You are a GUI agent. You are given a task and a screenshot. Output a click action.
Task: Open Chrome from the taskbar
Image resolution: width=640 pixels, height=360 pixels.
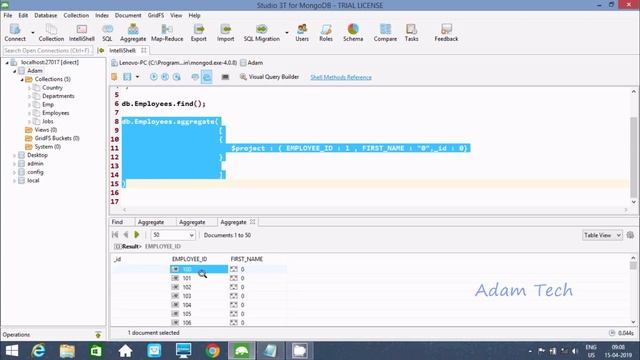[x=212, y=351]
